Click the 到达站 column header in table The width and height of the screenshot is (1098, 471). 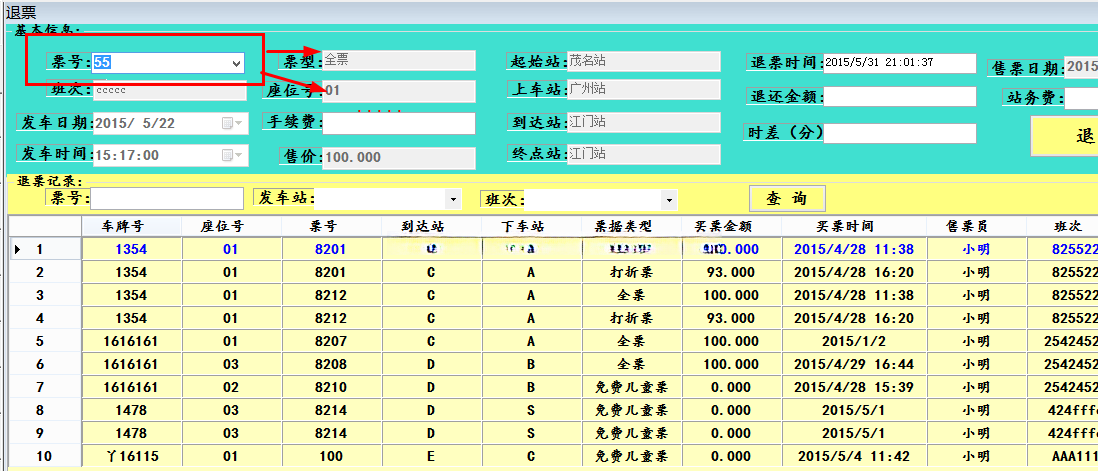pos(432,226)
